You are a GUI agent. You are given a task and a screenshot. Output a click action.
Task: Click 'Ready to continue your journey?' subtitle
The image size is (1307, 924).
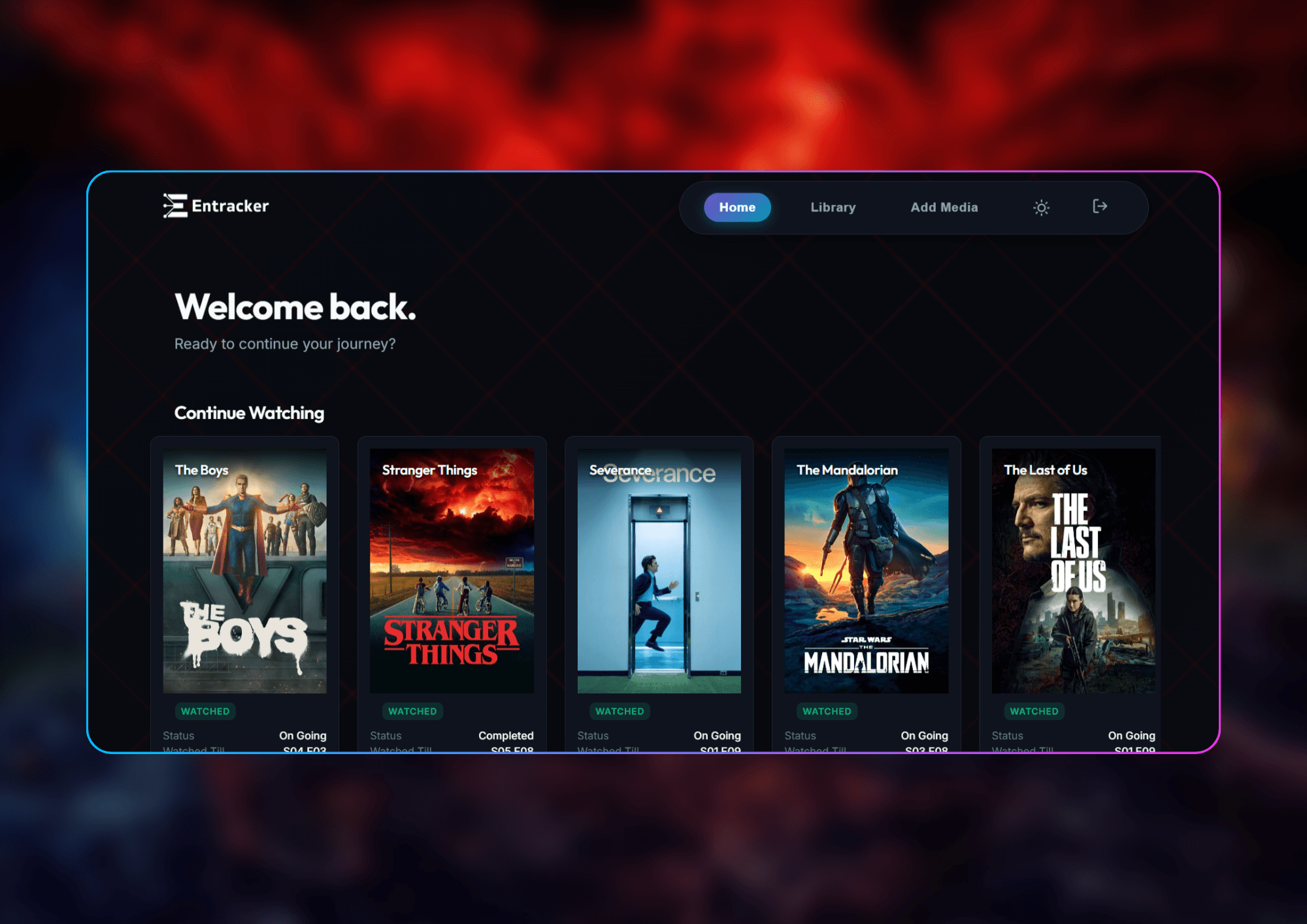pos(285,344)
